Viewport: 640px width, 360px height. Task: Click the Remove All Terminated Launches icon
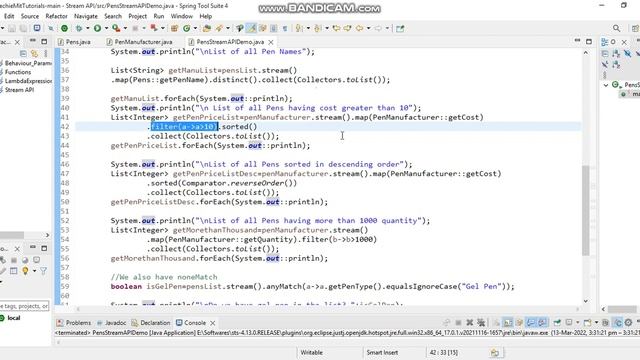point(481,322)
